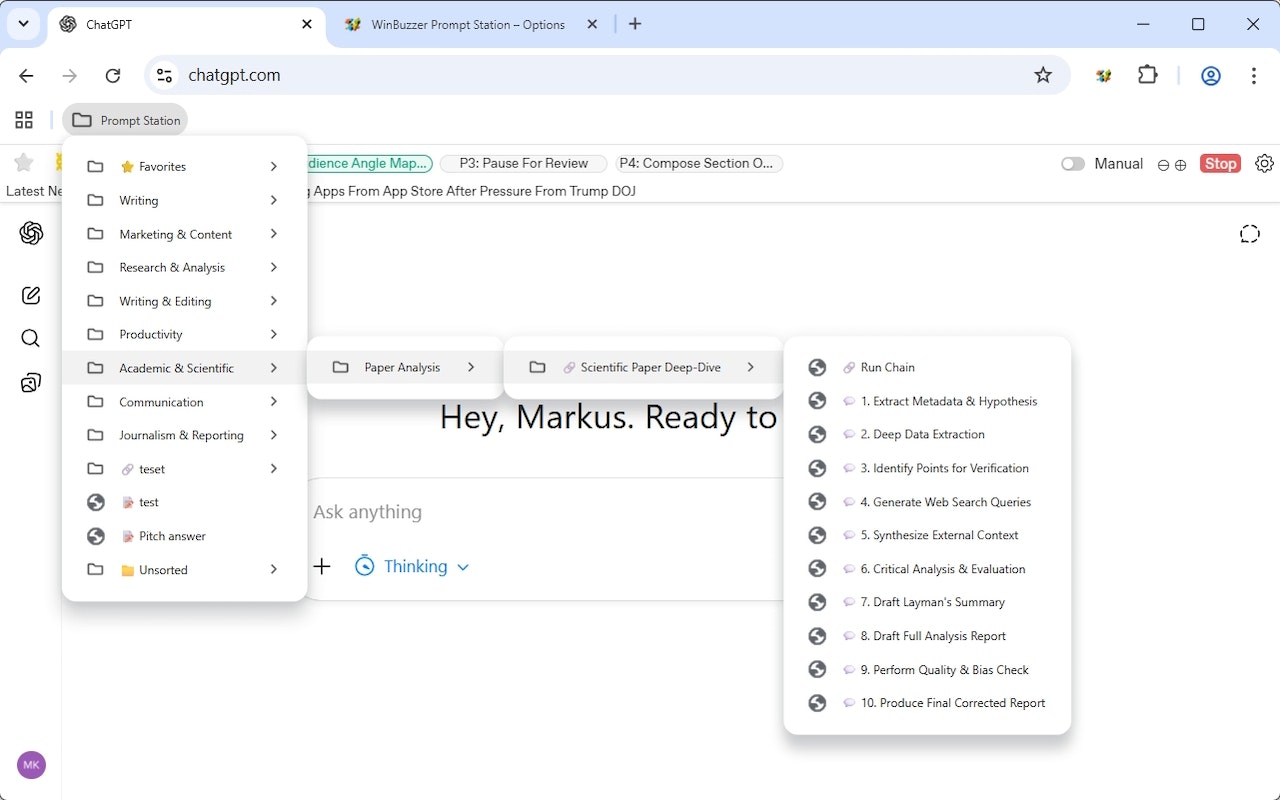Select 7. Draft Layman's Summary

[927, 602]
